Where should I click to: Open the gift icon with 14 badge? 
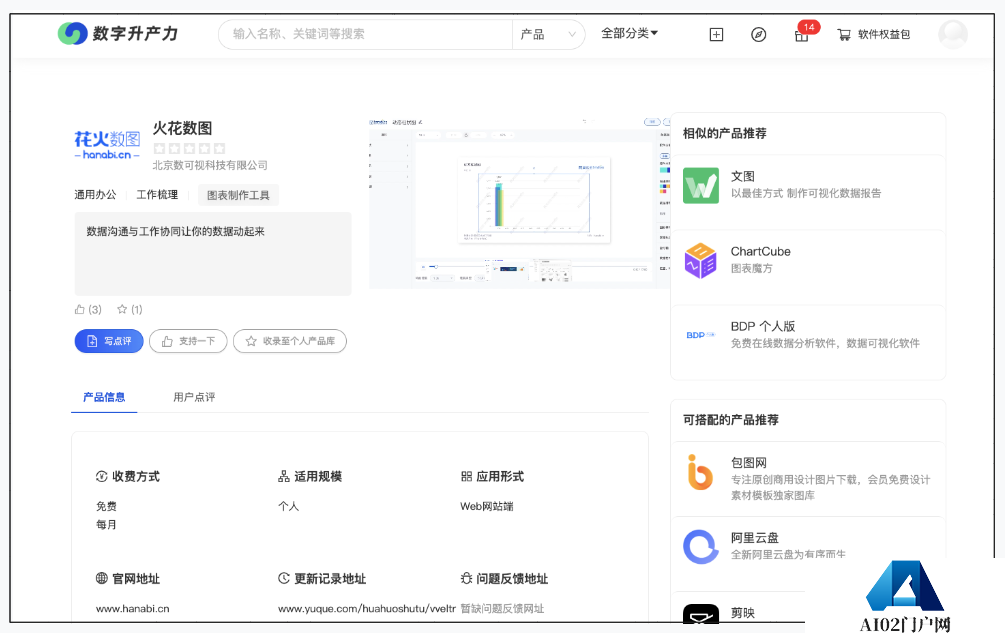(x=802, y=35)
